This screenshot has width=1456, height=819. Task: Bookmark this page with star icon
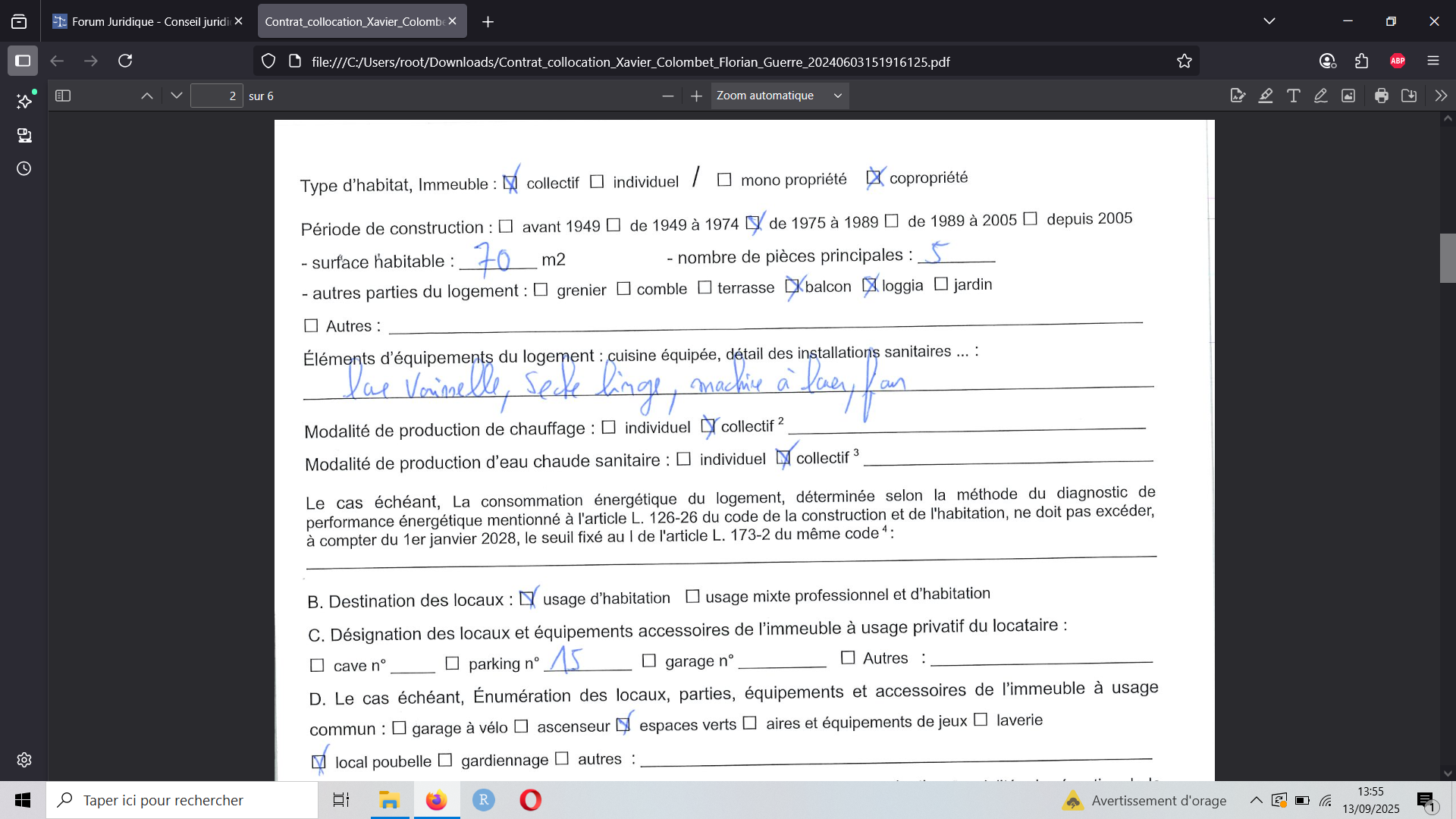[1185, 61]
